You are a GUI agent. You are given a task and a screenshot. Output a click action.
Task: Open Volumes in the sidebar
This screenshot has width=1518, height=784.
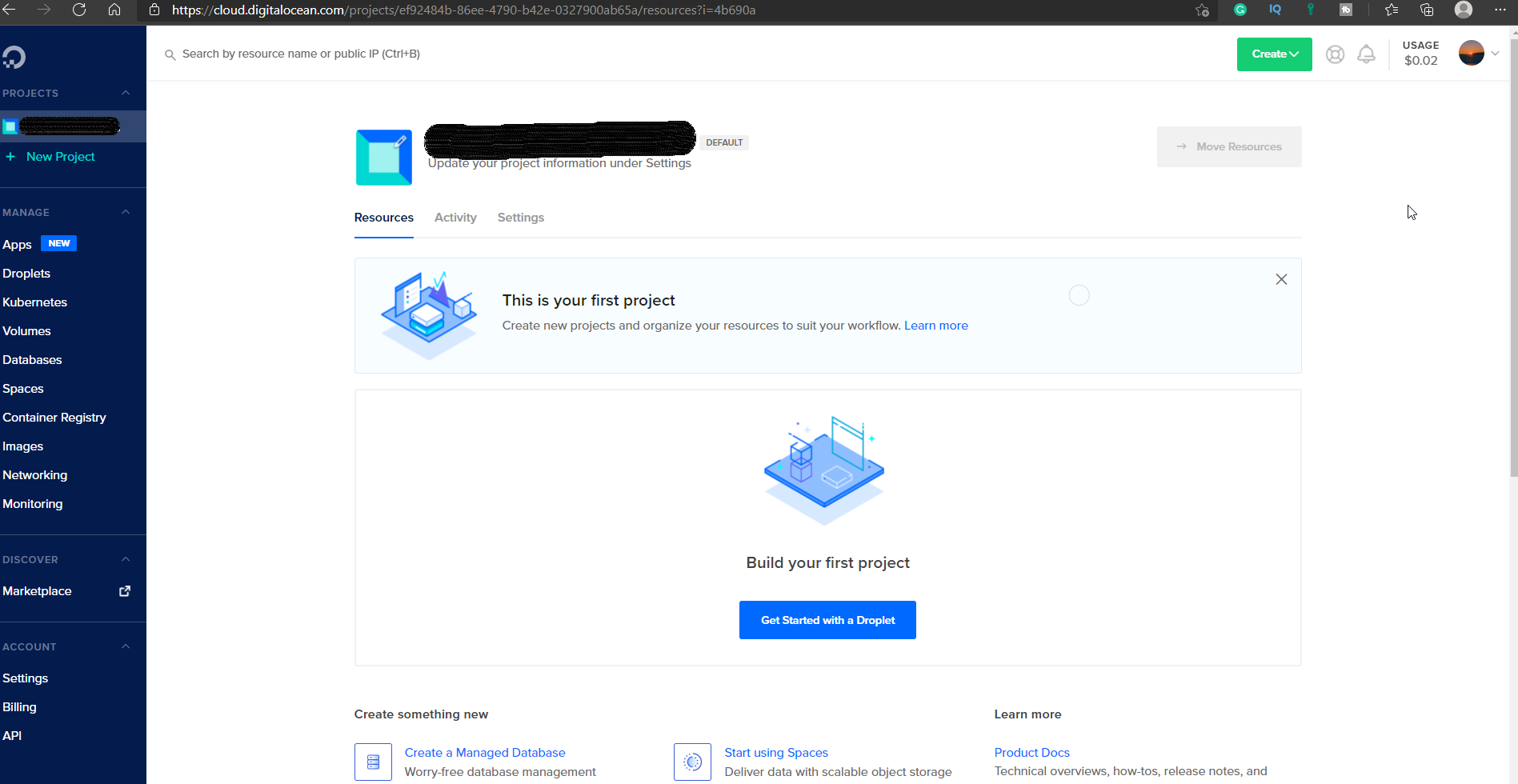pyautogui.click(x=26, y=331)
